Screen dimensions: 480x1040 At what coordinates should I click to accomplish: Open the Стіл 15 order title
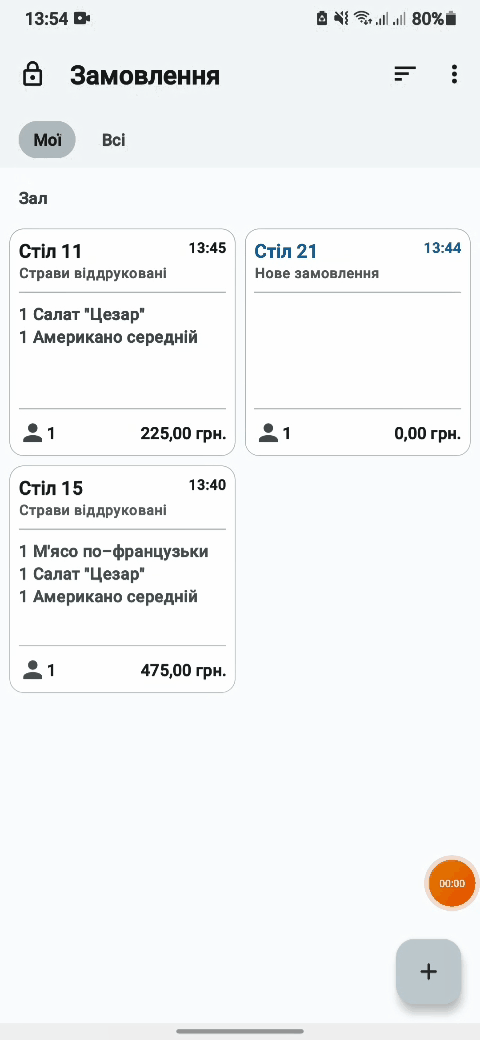click(x=51, y=488)
